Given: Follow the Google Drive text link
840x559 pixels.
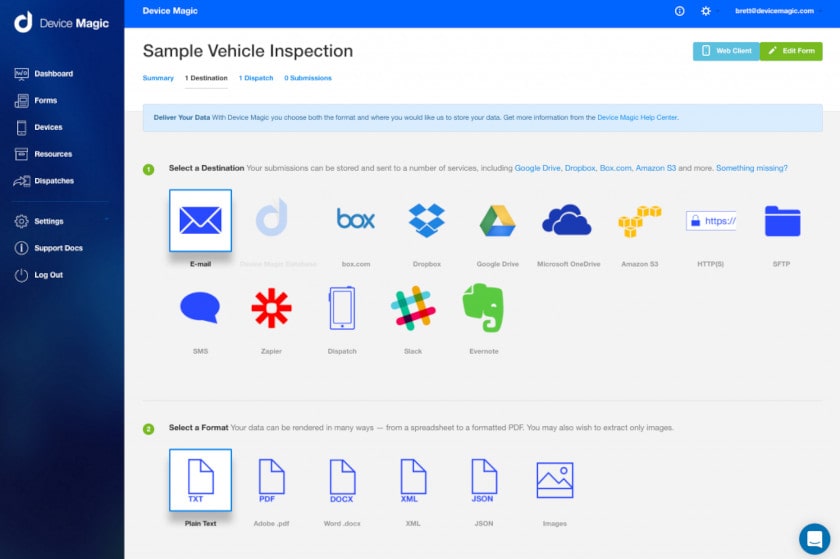Looking at the screenshot, I should click(537, 168).
